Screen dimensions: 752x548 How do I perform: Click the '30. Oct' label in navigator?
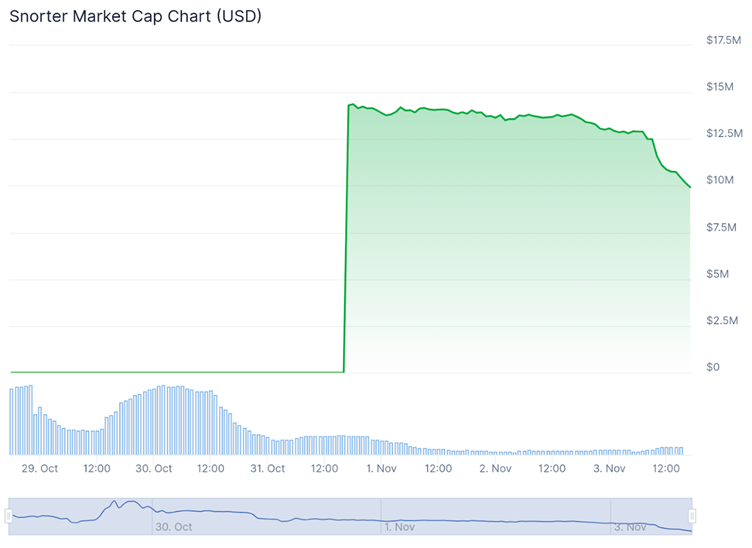[173, 526]
